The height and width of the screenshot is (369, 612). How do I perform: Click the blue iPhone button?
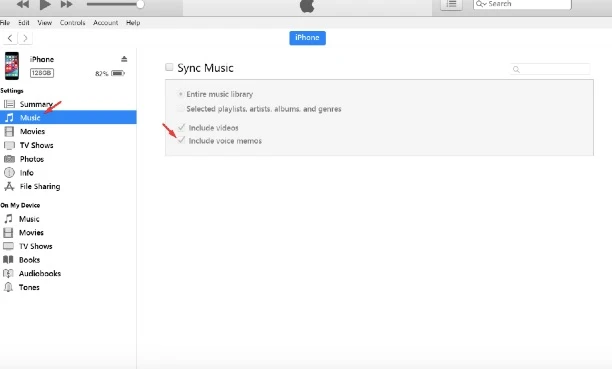point(308,38)
